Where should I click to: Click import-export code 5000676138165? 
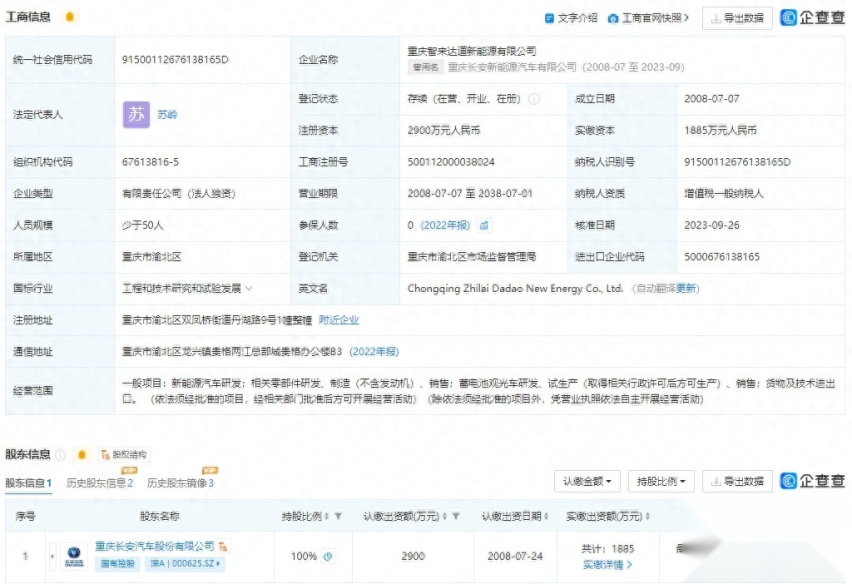coord(722,256)
